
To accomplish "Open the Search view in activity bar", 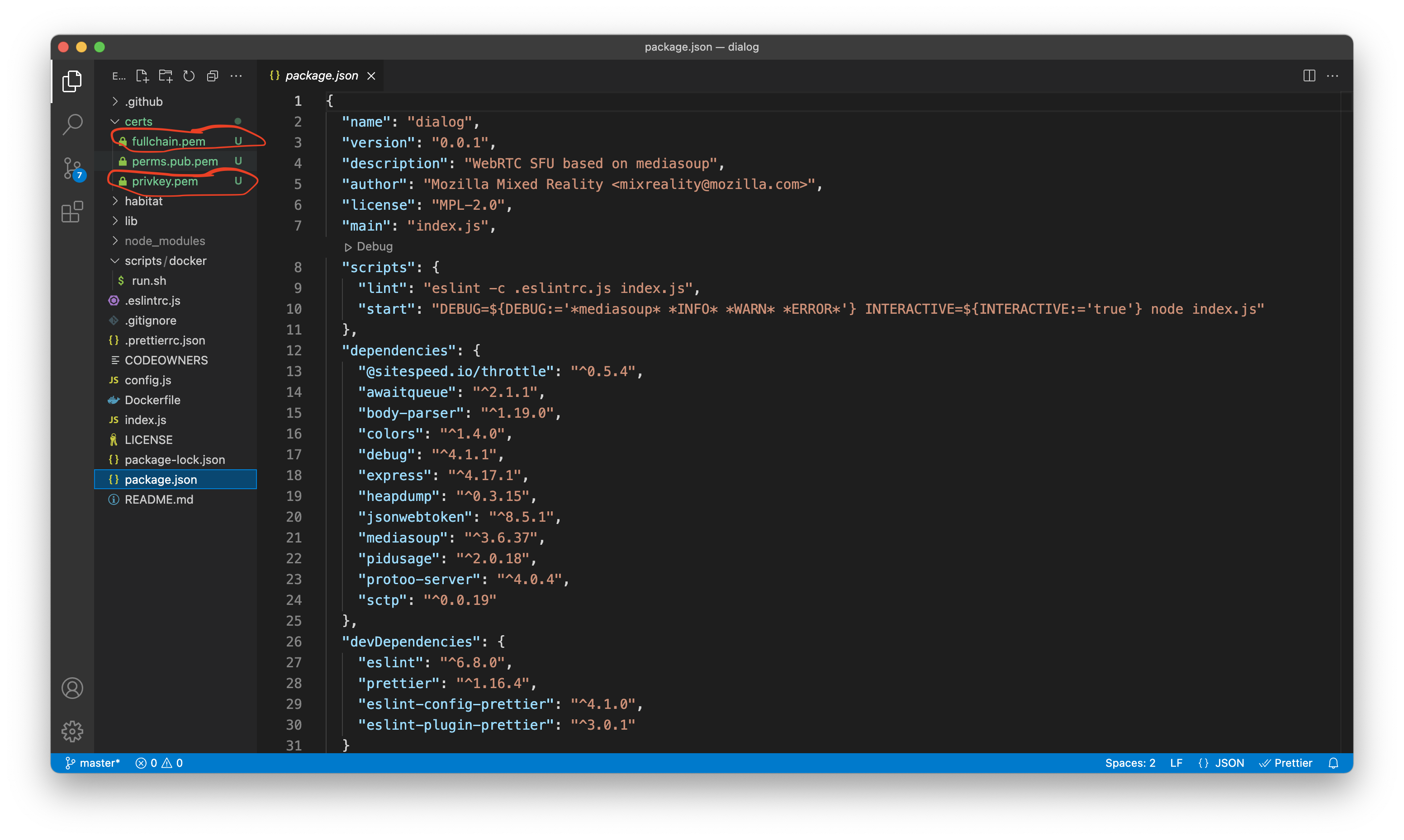I will [72, 124].
